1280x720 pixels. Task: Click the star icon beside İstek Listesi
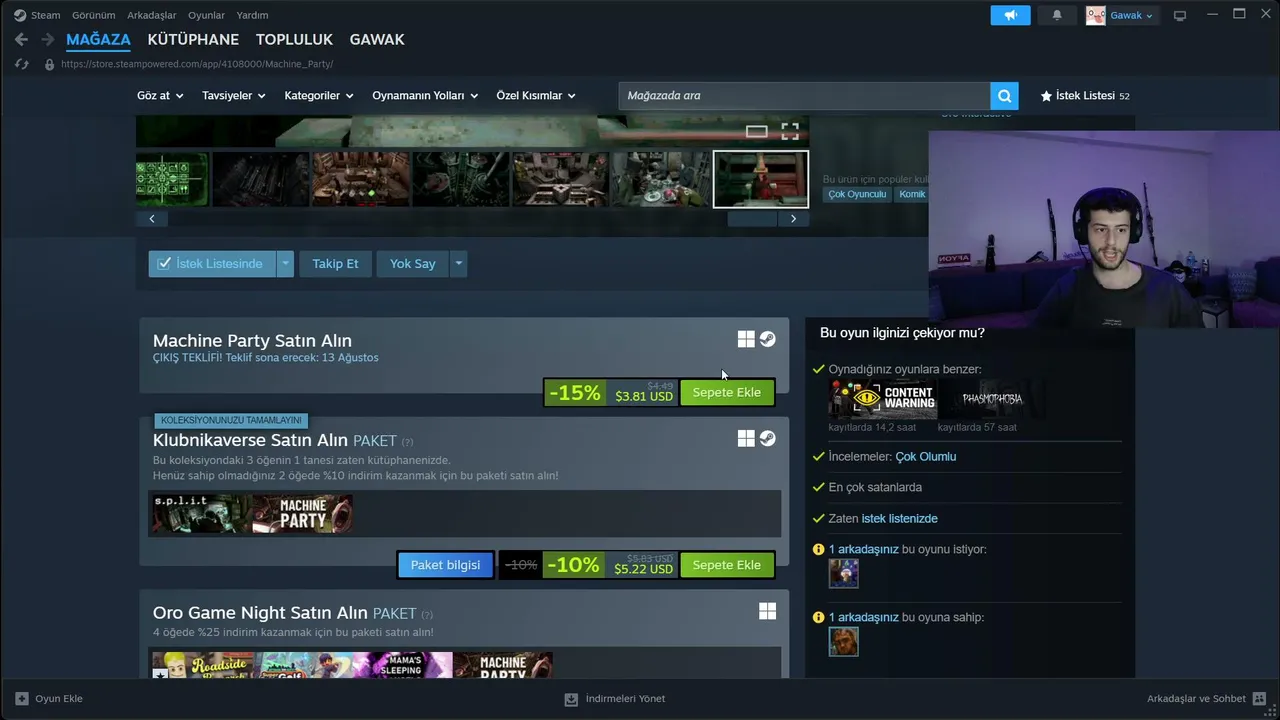[x=1046, y=96]
